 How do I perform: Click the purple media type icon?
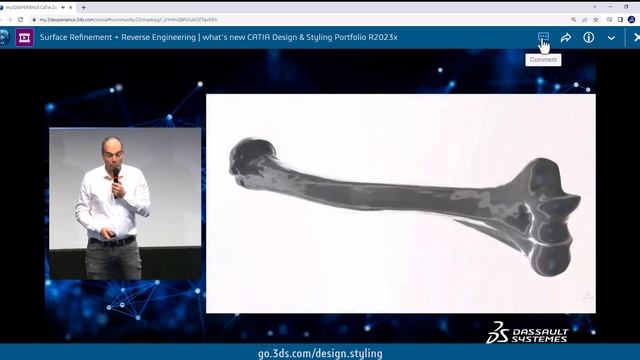[x=24, y=38]
